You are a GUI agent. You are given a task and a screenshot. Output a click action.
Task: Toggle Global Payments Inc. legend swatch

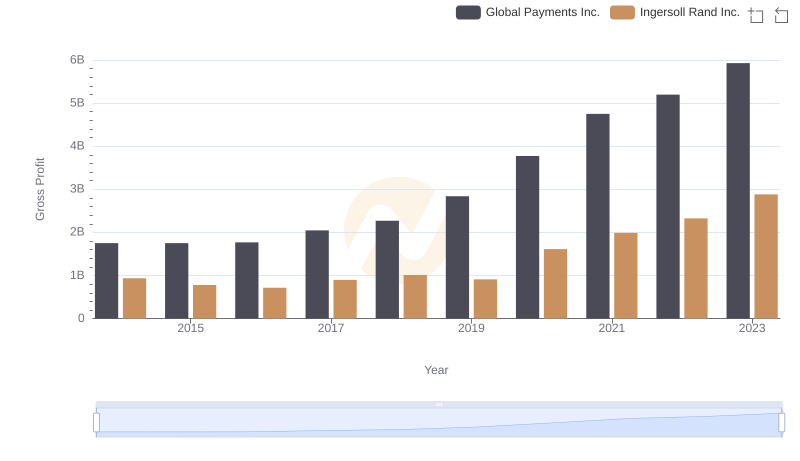pyautogui.click(x=468, y=12)
